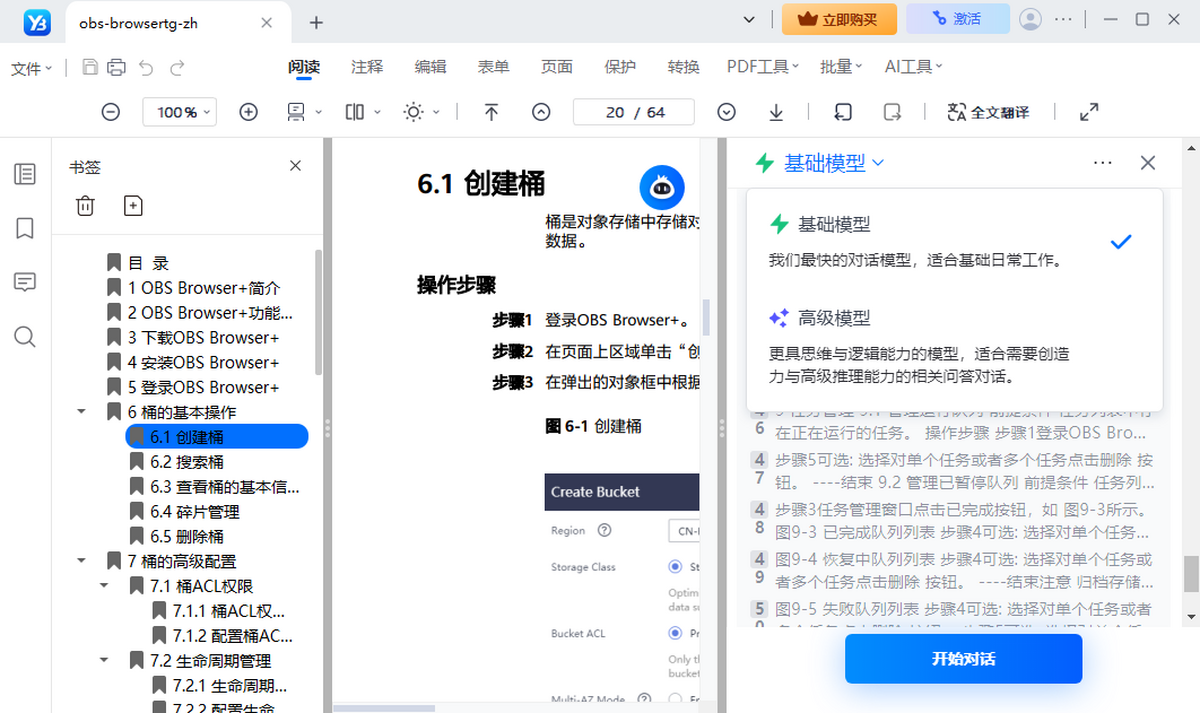Switch to the 编辑 tab
The image size is (1200, 713).
click(431, 67)
